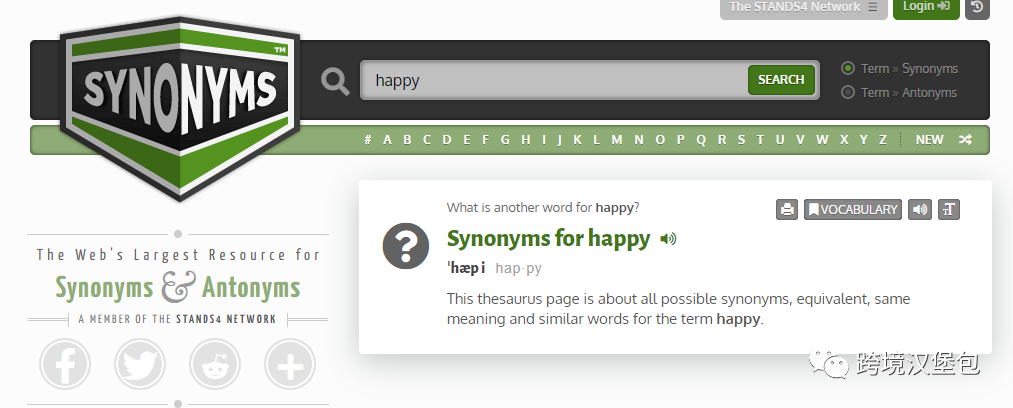Browse synonyms by letter W
Image resolution: width=1013 pixels, height=408 pixels.
pyautogui.click(x=822, y=139)
